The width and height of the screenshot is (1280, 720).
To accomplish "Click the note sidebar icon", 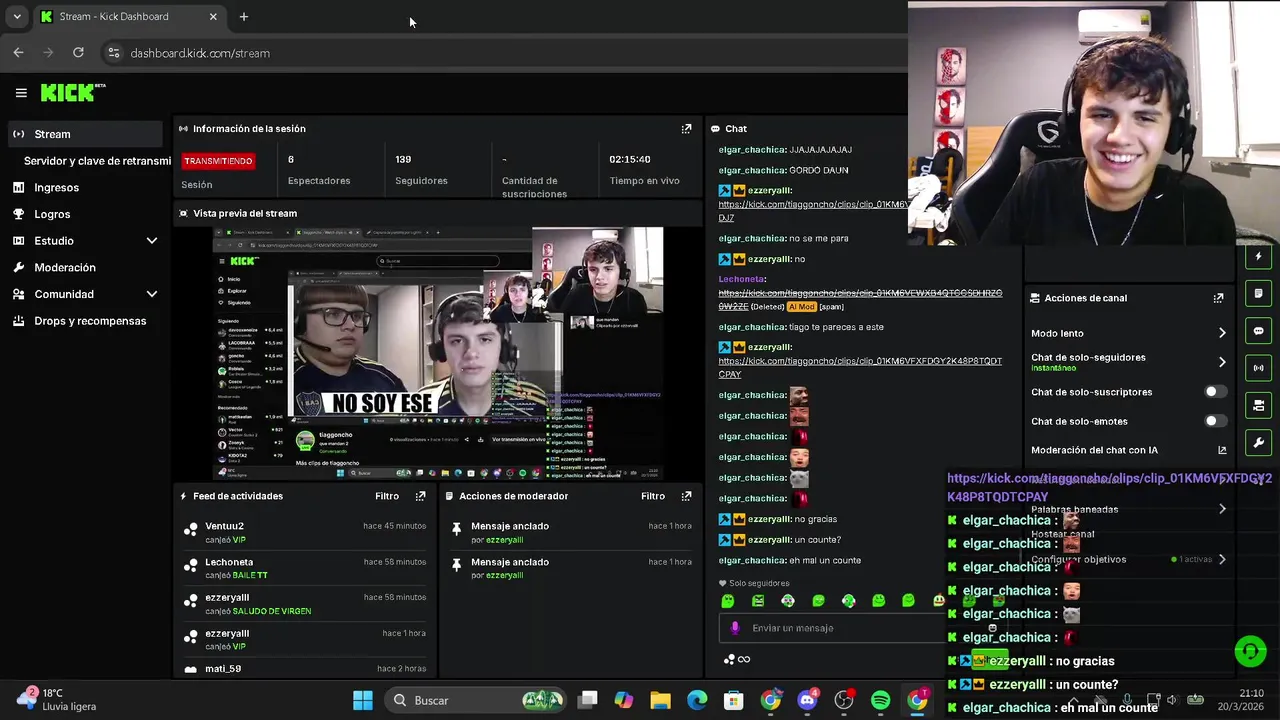I will (x=1258, y=294).
